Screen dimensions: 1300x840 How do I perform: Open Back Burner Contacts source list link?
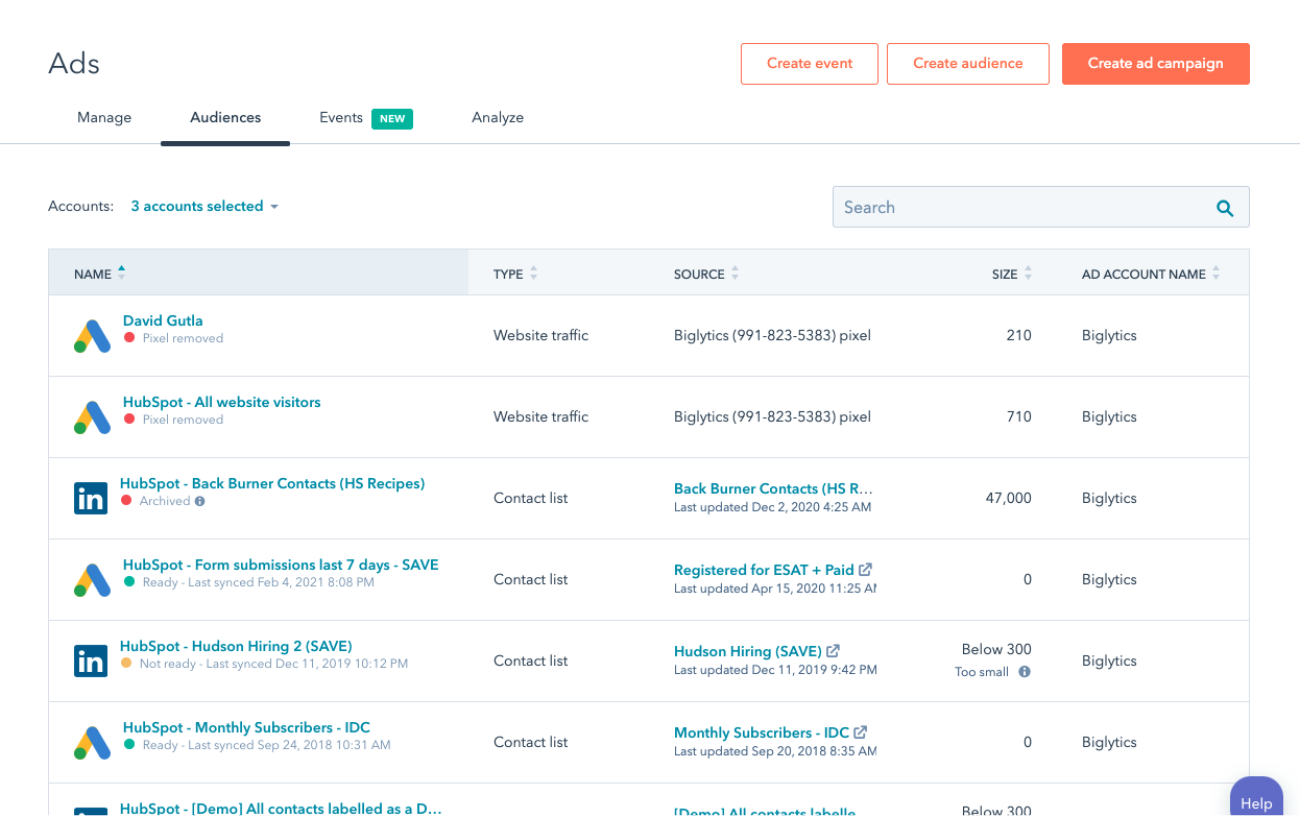774,489
